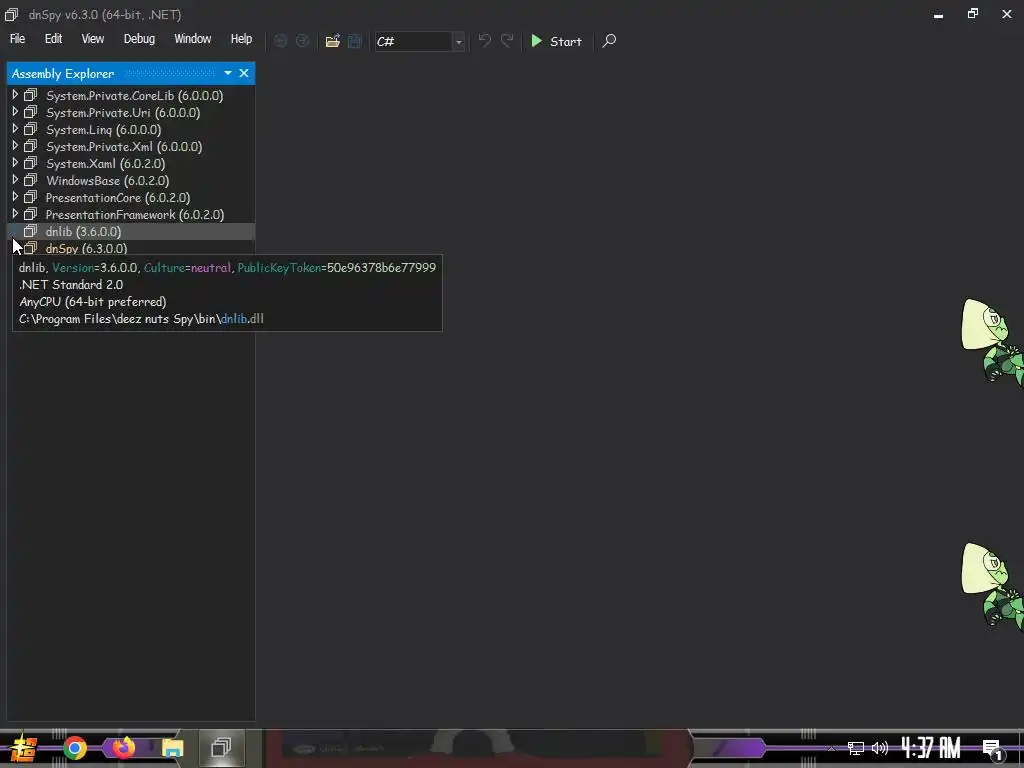This screenshot has height=768, width=1024.
Task: Expand System.Xaml assembly node
Action: [15, 163]
